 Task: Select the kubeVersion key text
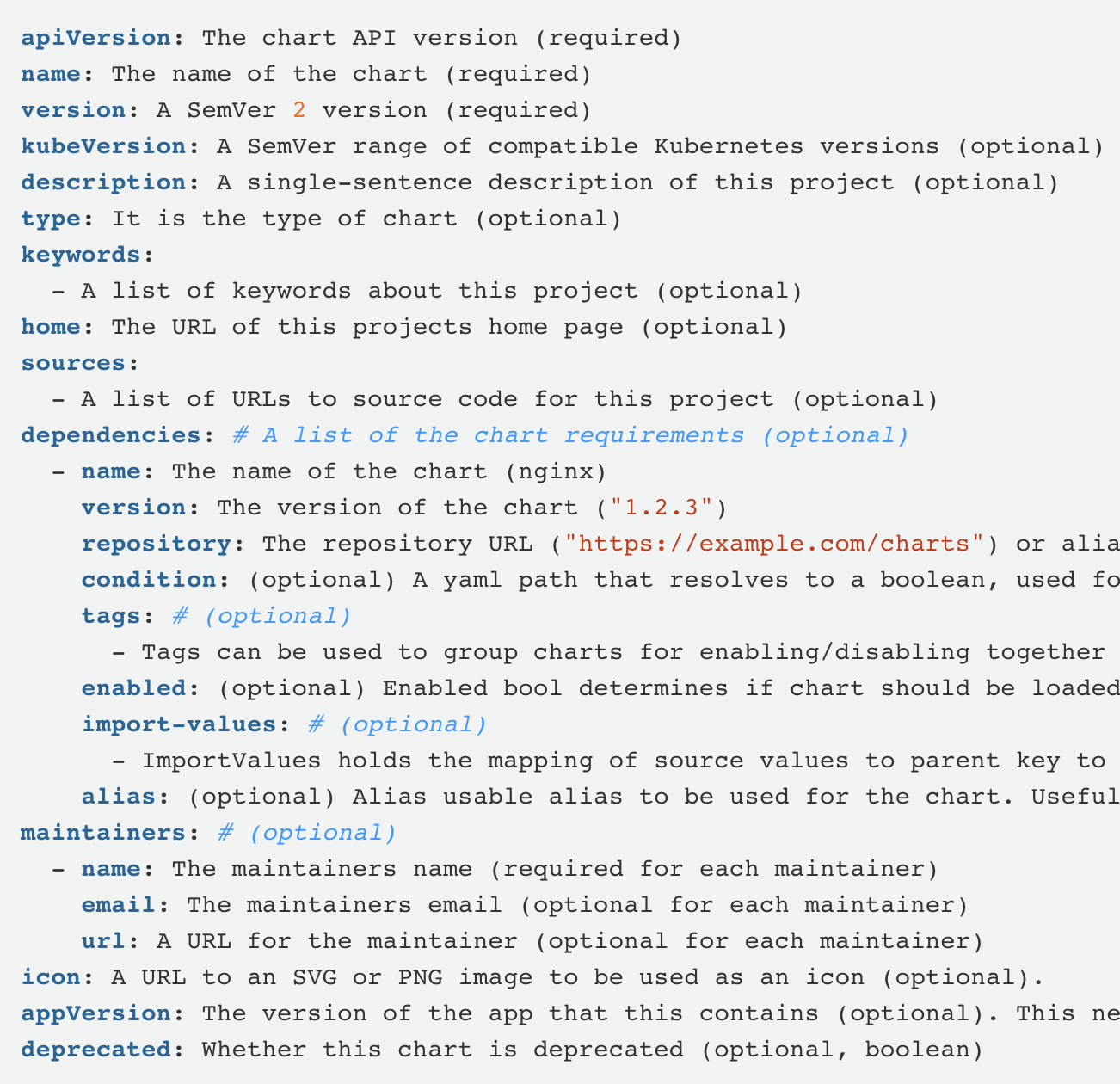pos(103,146)
